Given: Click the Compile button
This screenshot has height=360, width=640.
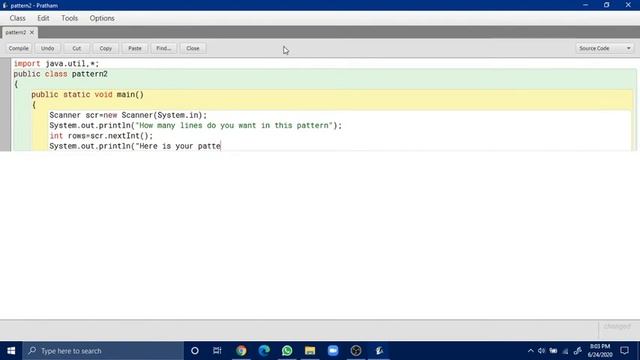Looking at the screenshot, I should coord(19,48).
